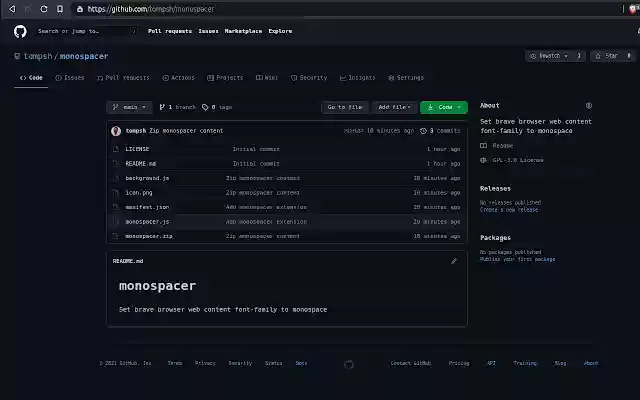This screenshot has width=640, height=400.
Task: Click the footer GitHub logo
Action: tap(349, 364)
